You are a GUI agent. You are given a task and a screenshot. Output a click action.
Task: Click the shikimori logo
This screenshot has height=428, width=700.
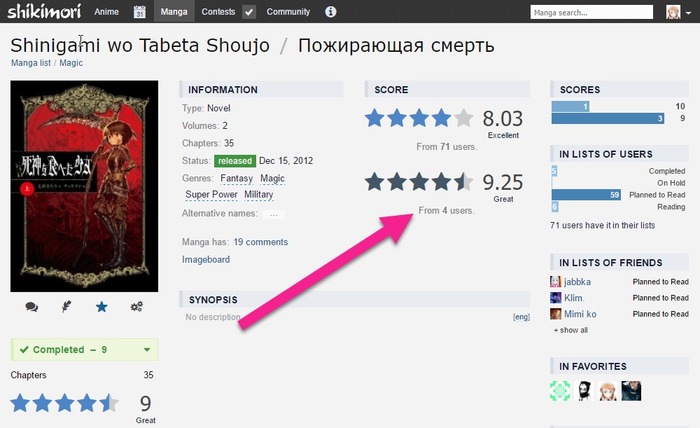point(44,12)
